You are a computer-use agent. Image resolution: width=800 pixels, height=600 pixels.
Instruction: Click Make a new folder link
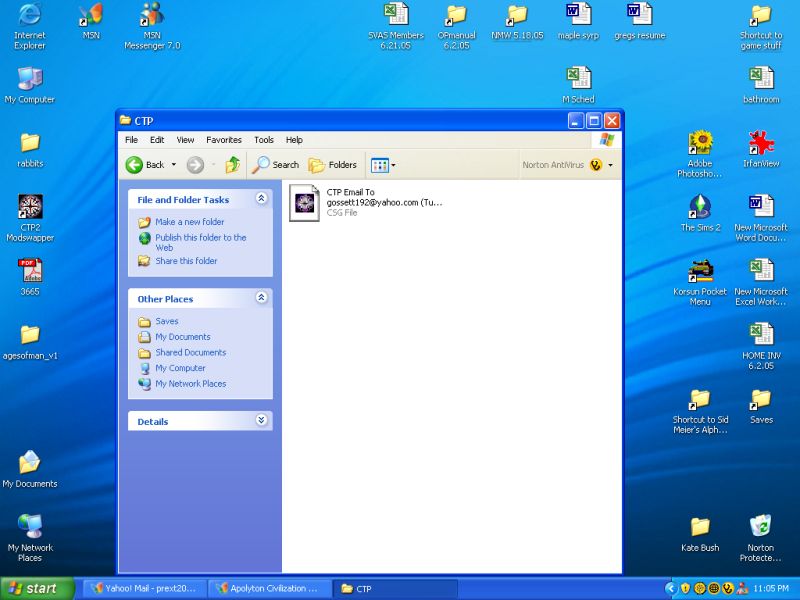[189, 222]
